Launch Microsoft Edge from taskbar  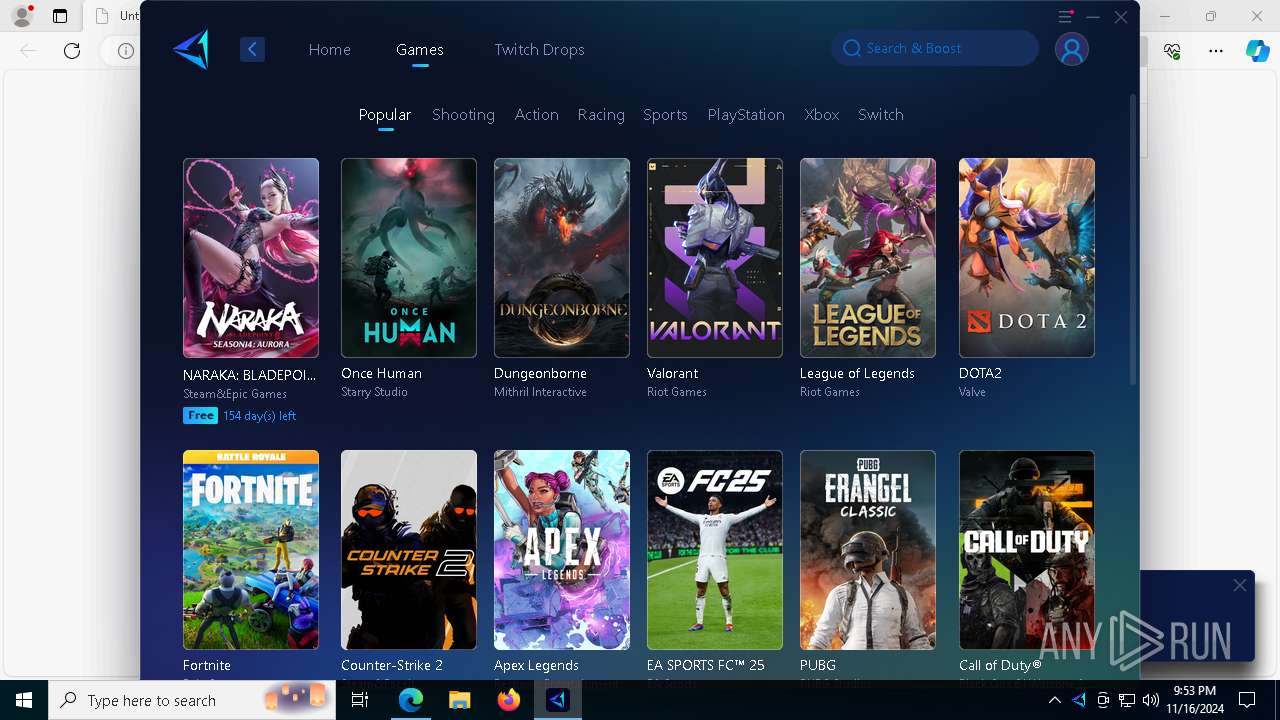pos(411,700)
